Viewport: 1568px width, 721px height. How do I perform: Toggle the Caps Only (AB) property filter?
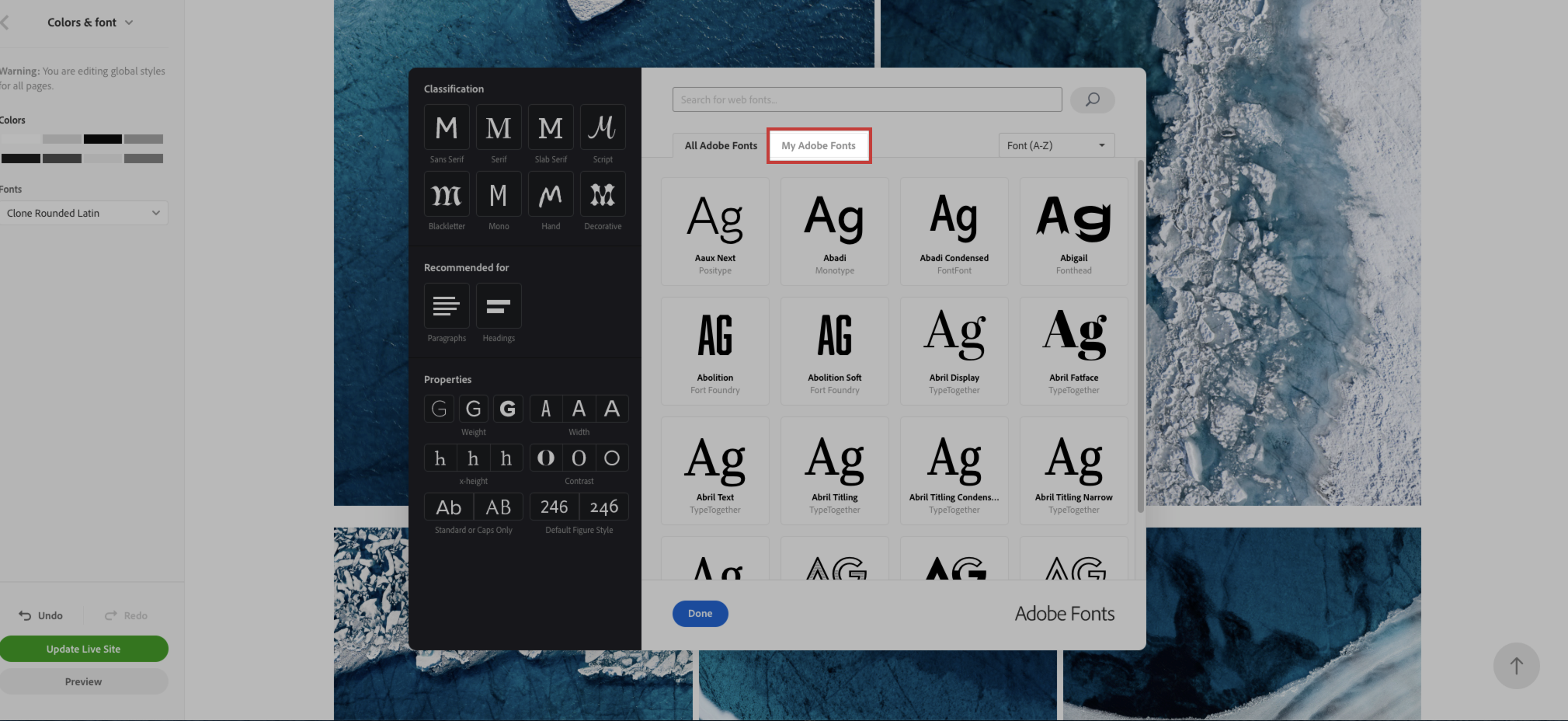499,507
